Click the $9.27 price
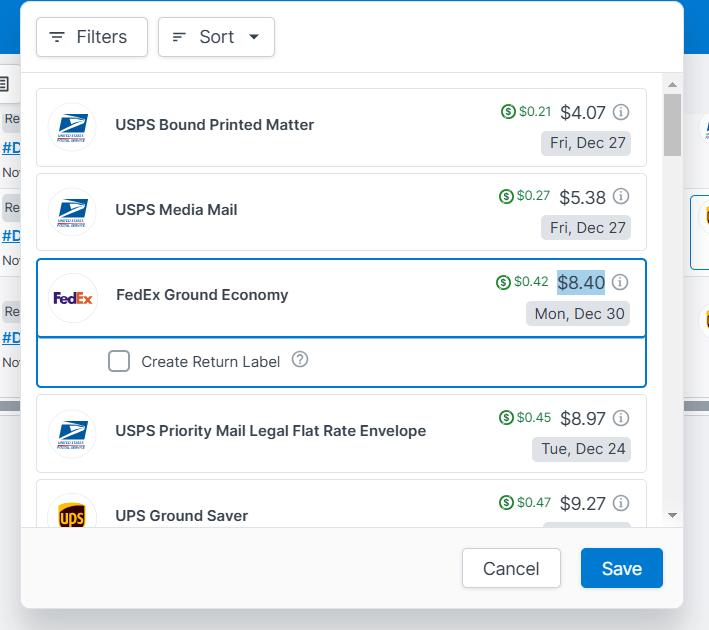This screenshot has height=630, width=709. click(583, 503)
